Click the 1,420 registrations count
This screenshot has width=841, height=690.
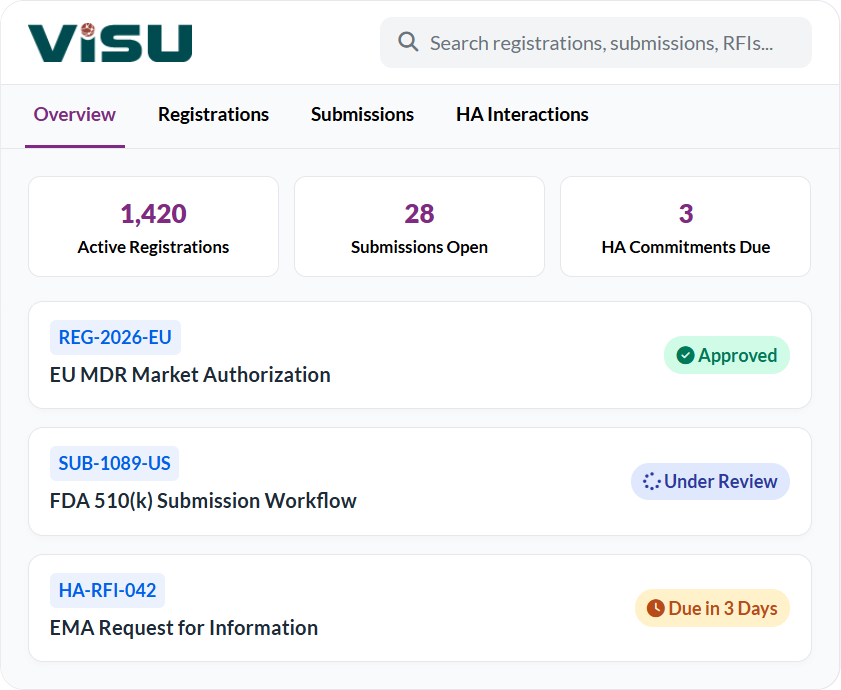(x=153, y=214)
